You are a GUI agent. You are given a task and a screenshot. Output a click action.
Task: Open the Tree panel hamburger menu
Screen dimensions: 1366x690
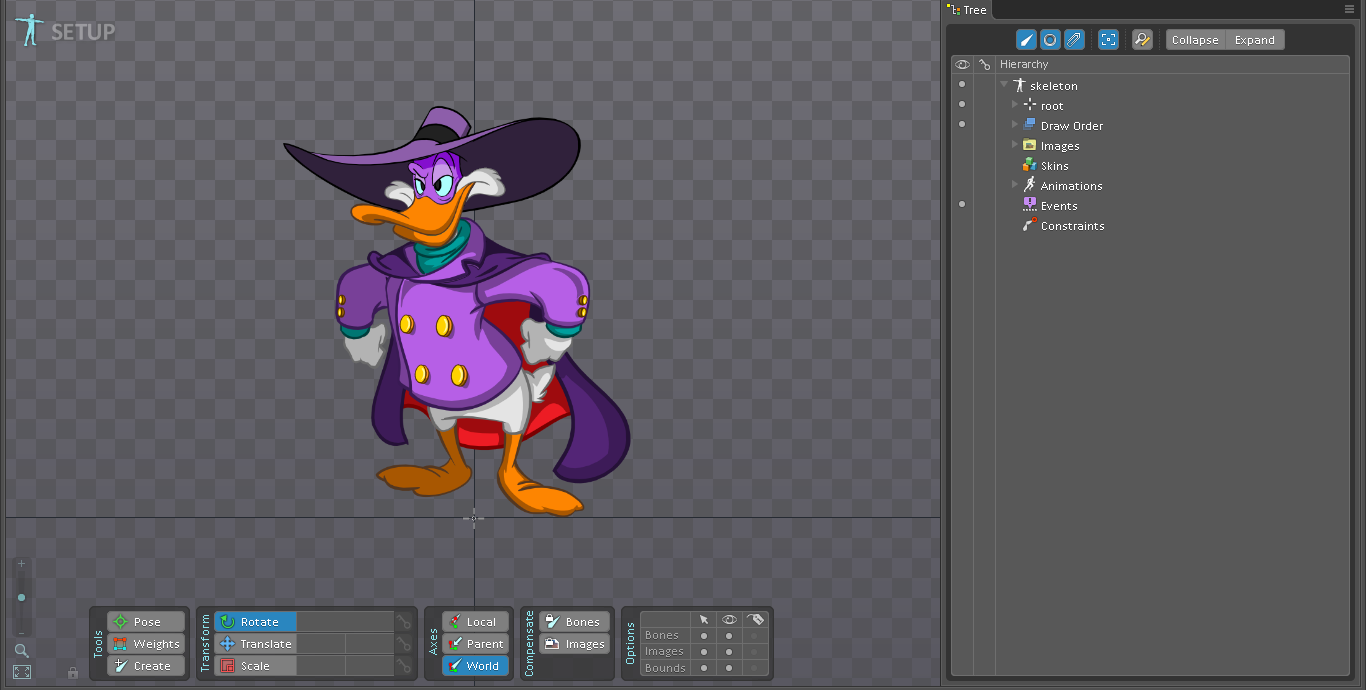pyautogui.click(x=1349, y=9)
